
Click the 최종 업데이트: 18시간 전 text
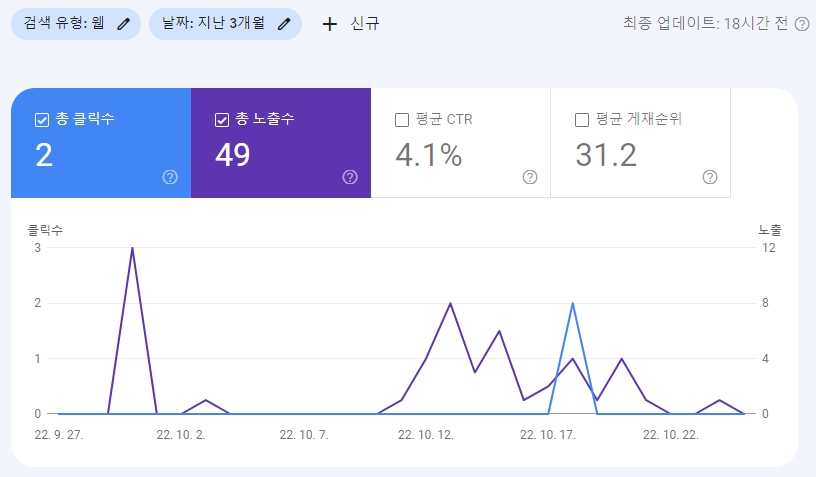(705, 23)
